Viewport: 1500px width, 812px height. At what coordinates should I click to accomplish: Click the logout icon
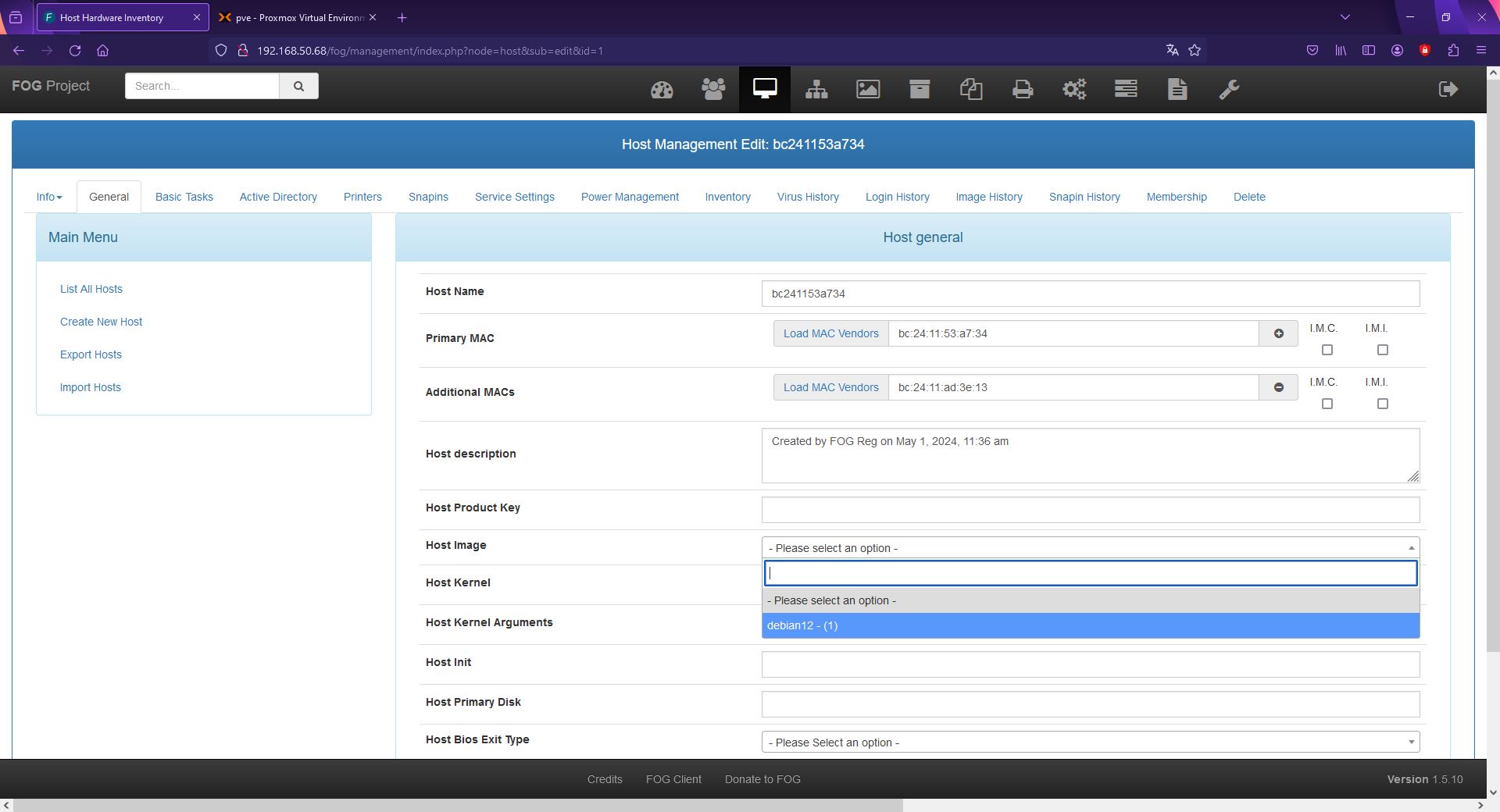tap(1448, 89)
